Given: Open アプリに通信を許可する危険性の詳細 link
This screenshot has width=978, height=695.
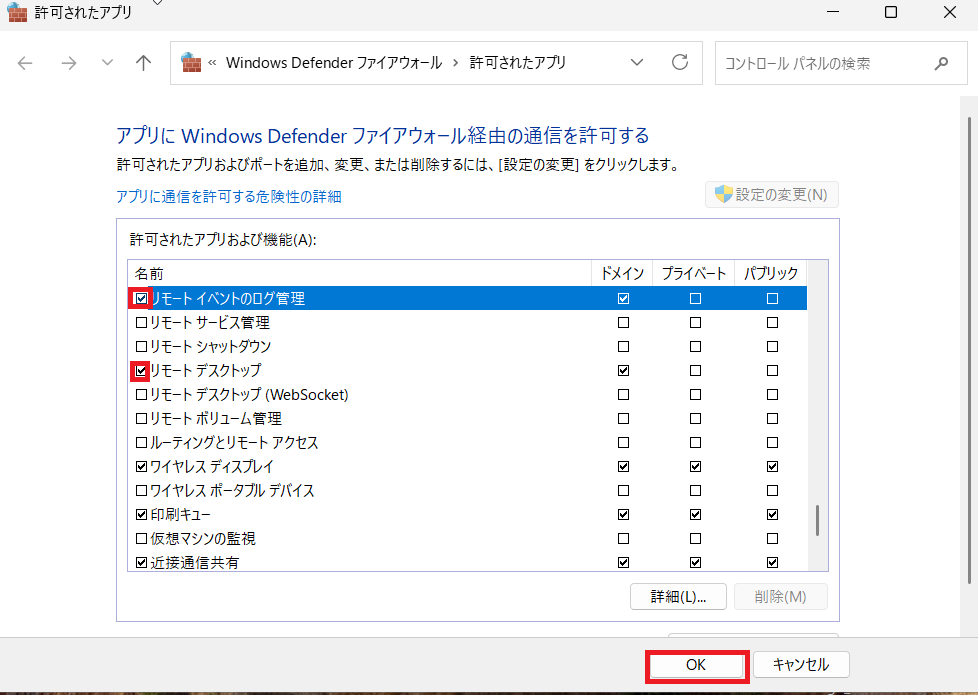Looking at the screenshot, I should (x=229, y=197).
